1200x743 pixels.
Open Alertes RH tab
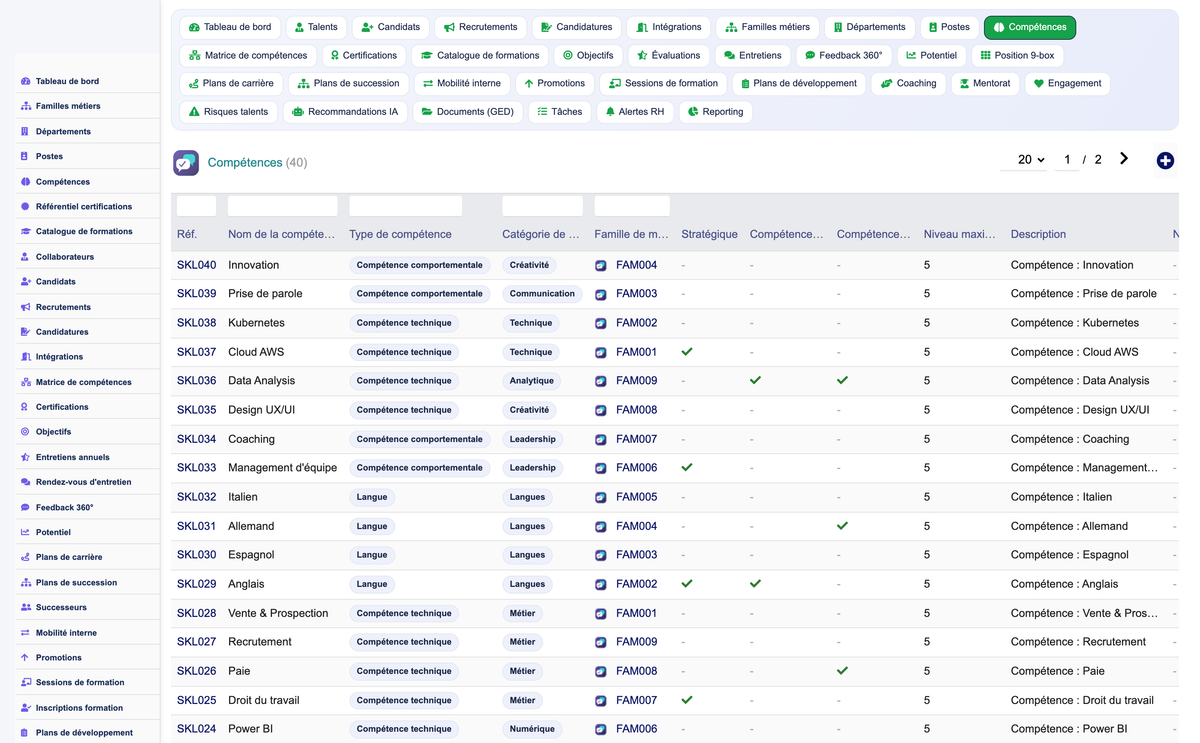point(635,112)
